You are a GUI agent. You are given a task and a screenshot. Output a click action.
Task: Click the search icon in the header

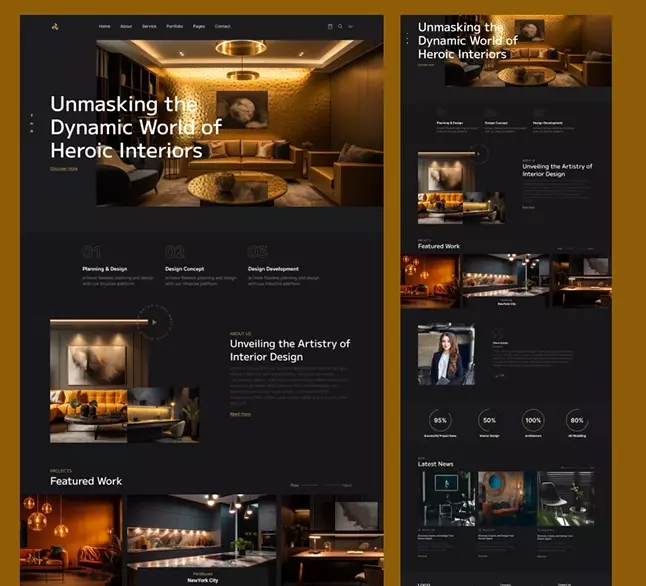[340, 26]
